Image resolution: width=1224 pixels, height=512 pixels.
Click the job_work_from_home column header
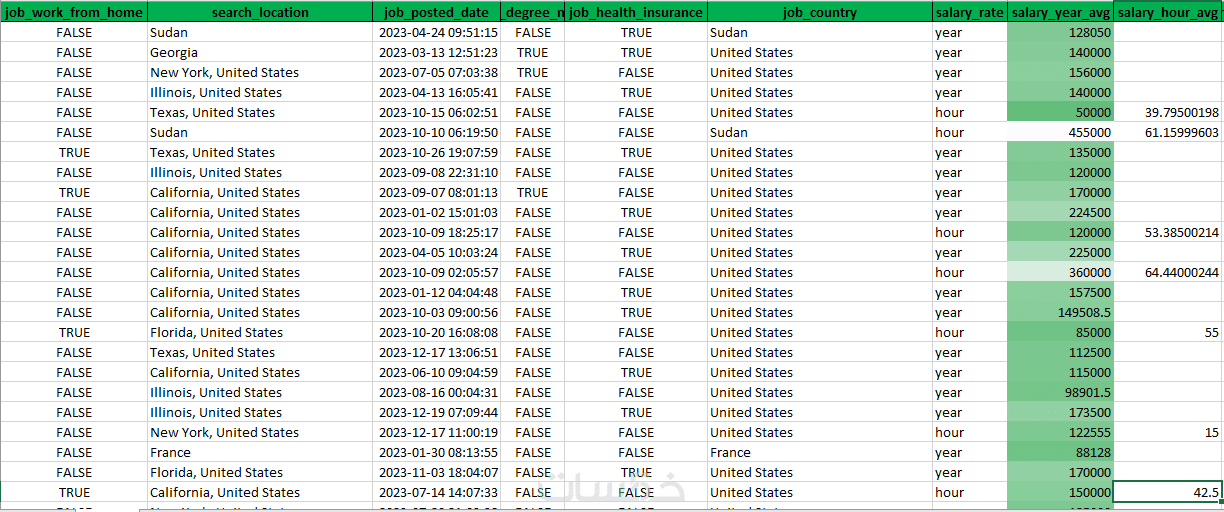pyautogui.click(x=74, y=13)
